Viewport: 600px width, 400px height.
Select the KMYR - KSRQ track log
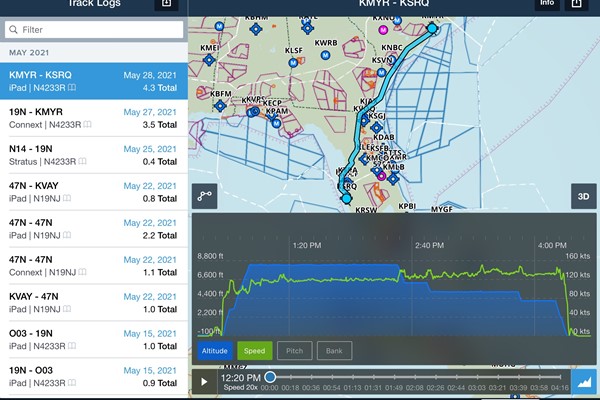(x=94, y=82)
